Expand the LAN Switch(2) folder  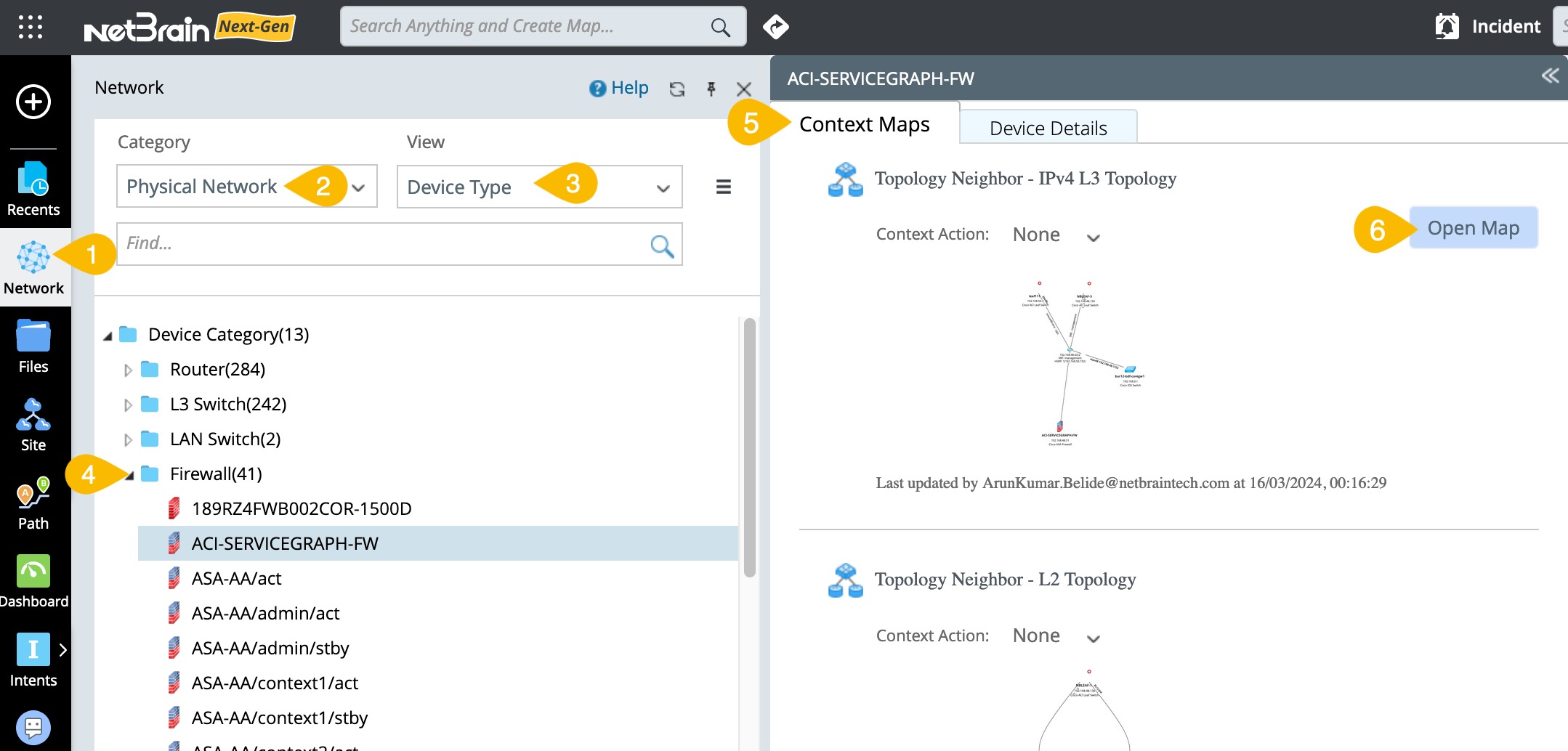(128, 439)
